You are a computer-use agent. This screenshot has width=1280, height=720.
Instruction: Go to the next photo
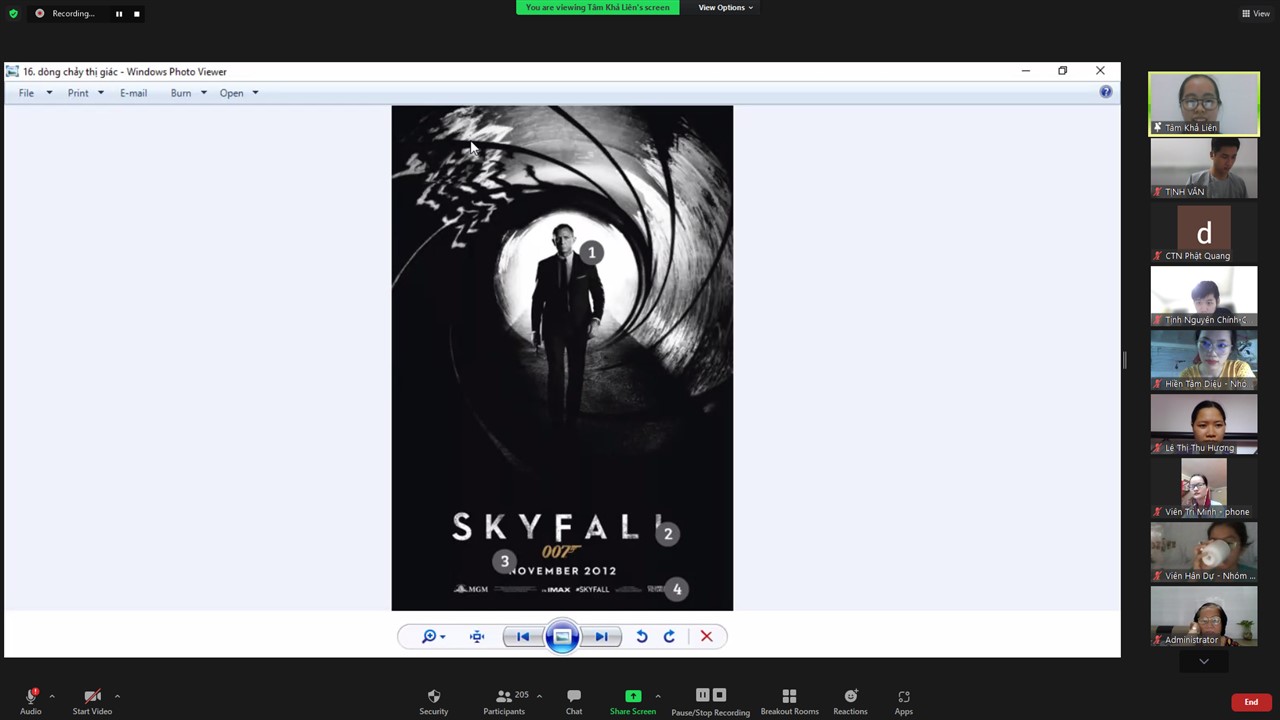[x=601, y=637]
